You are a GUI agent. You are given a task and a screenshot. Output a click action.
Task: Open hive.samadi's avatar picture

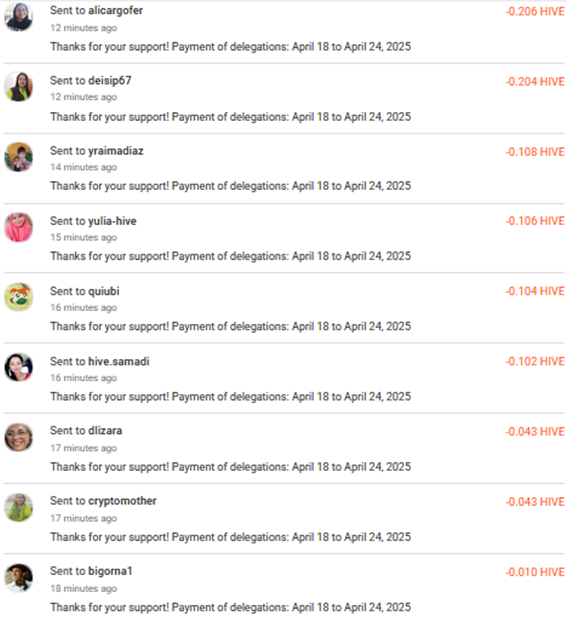19,367
